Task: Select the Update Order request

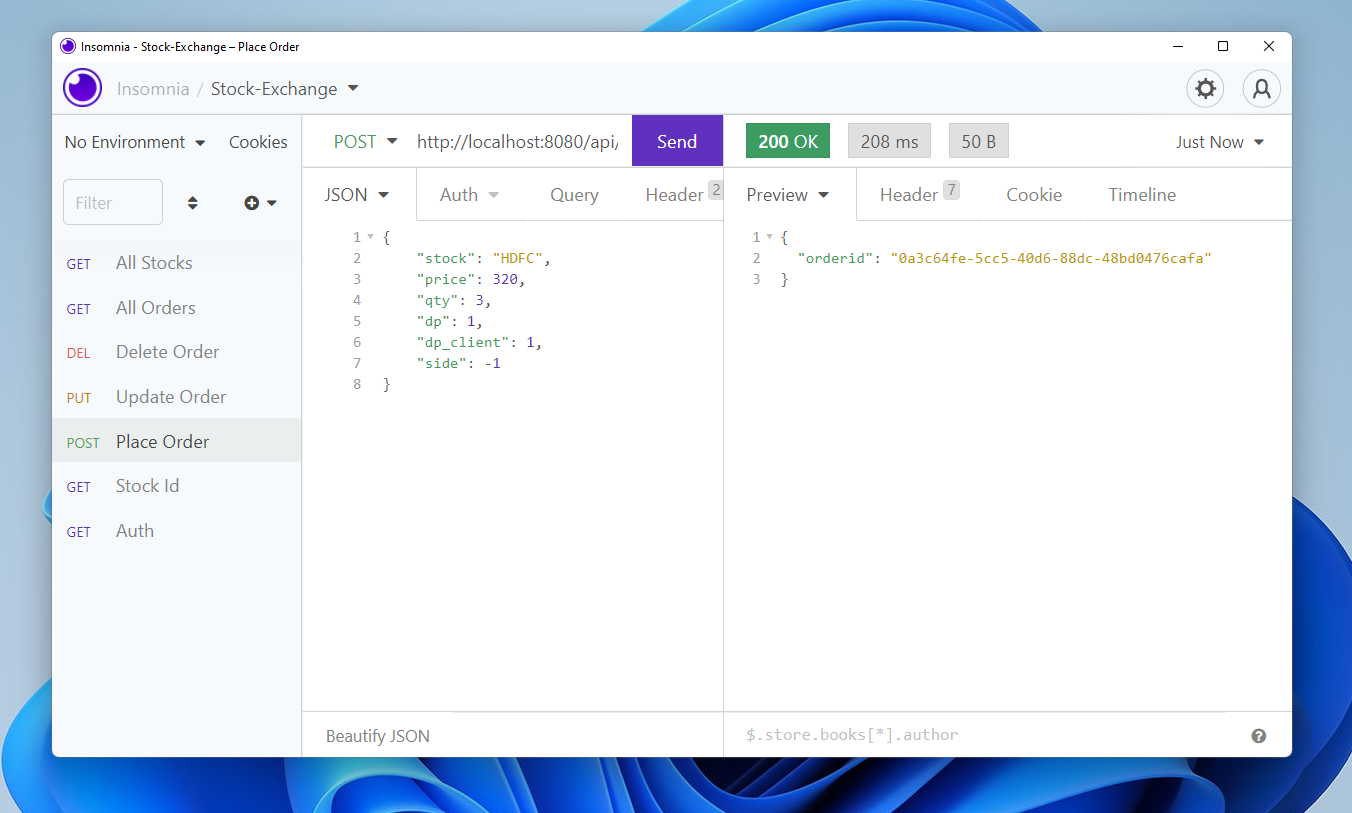Action: [177, 397]
